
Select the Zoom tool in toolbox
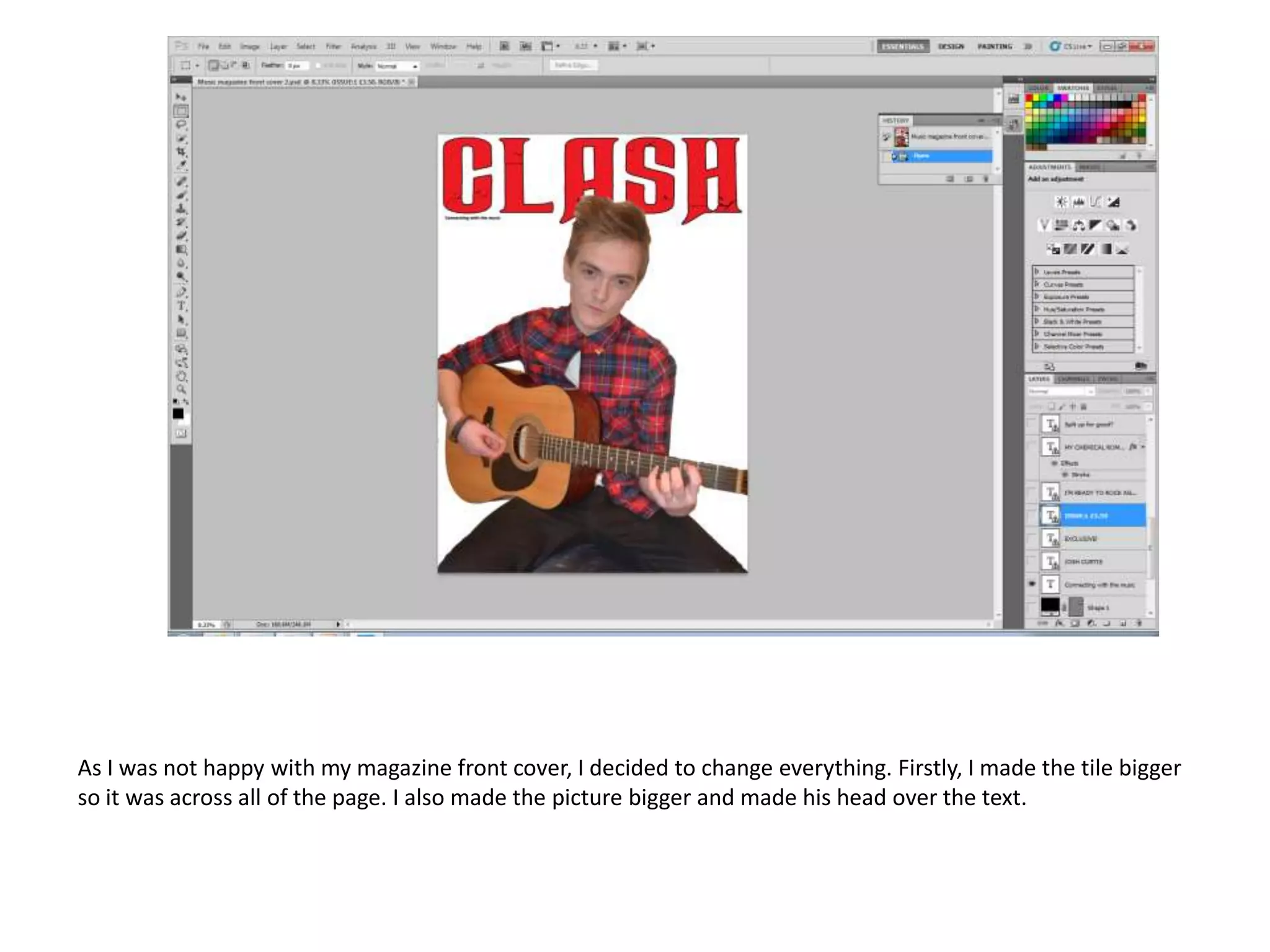pos(181,389)
